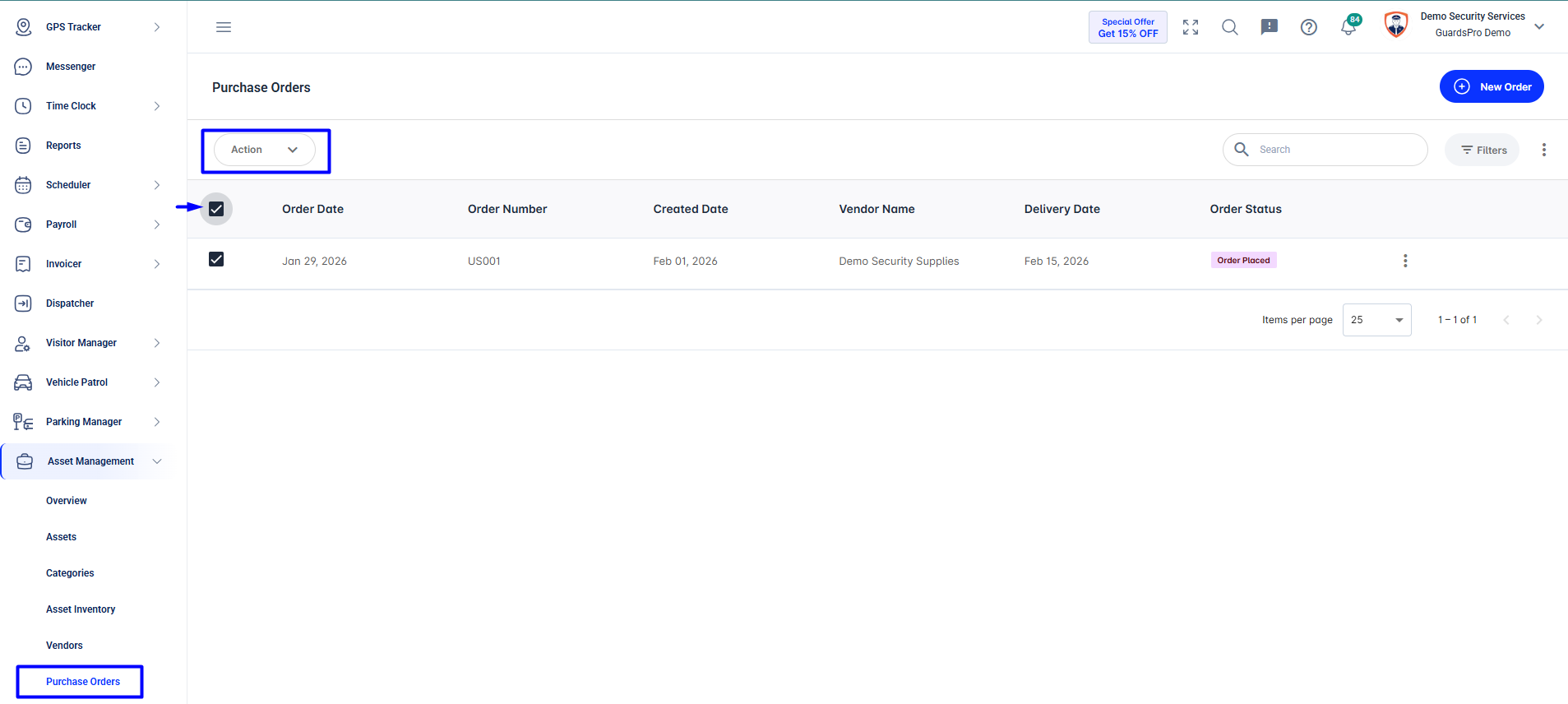
Task: Expand the Visitor Manager submenu chevron
Action: 157,343
